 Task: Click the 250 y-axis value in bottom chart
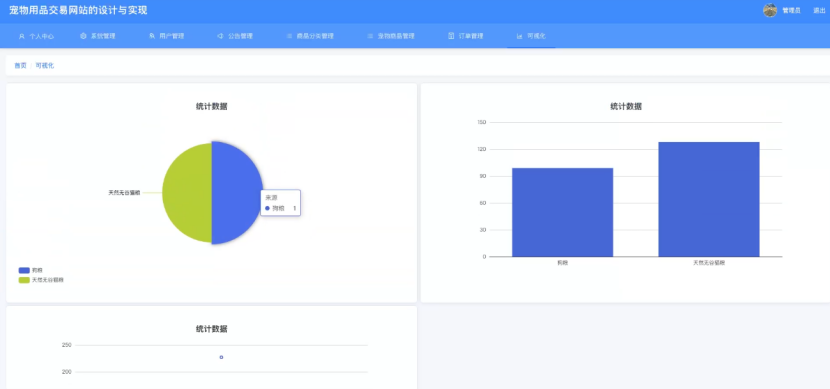click(x=67, y=345)
